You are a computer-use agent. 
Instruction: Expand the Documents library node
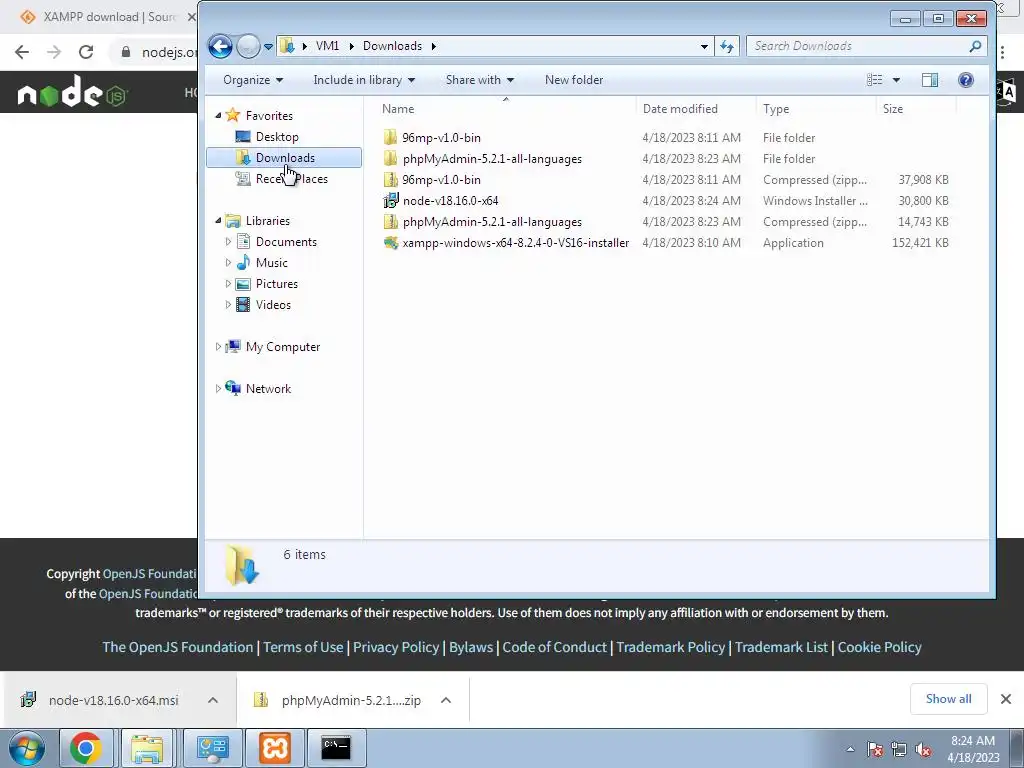coord(228,242)
